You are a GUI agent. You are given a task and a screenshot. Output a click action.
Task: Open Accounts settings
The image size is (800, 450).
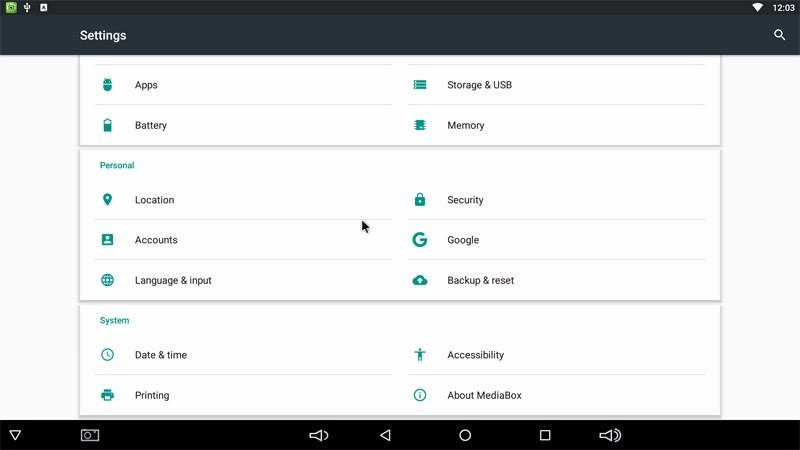pyautogui.click(x=156, y=240)
